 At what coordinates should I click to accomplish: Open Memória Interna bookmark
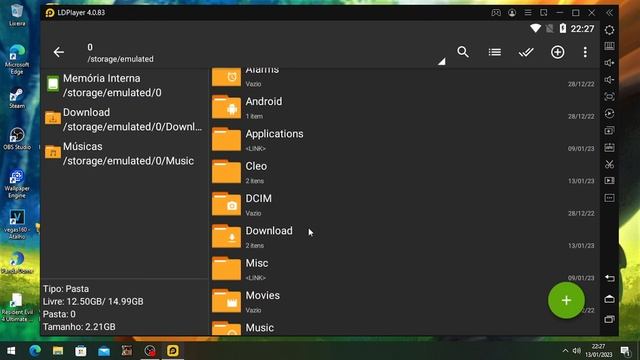click(x=124, y=85)
